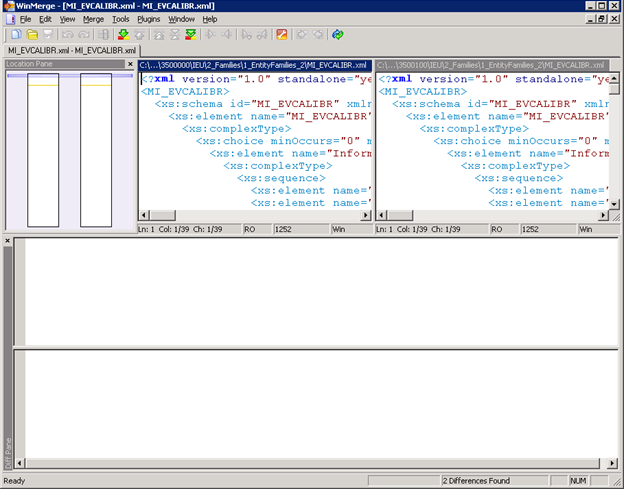Click right pane horizontal scrollbar left arrow

(x=381, y=215)
